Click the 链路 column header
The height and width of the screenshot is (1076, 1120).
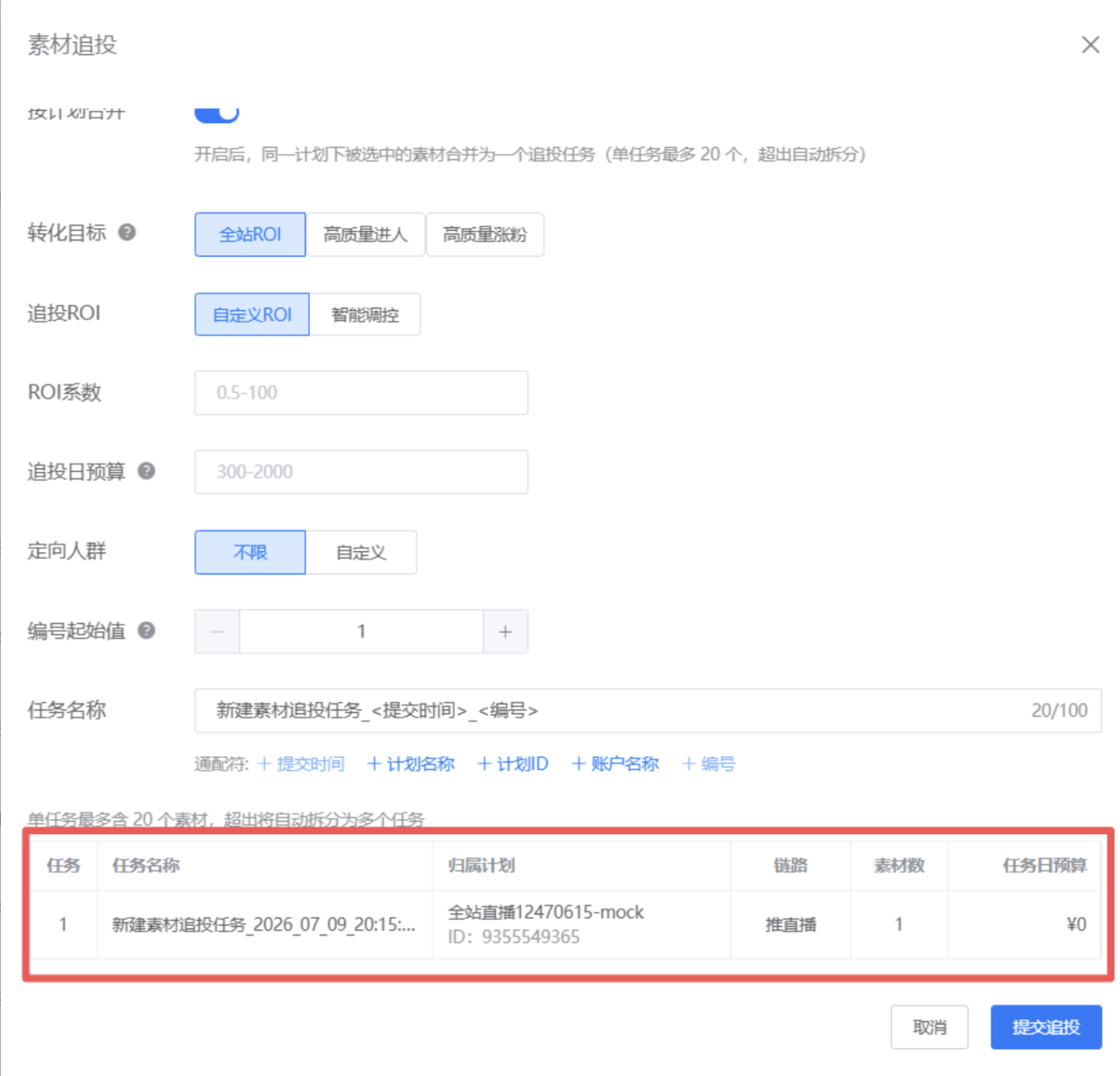click(x=790, y=865)
